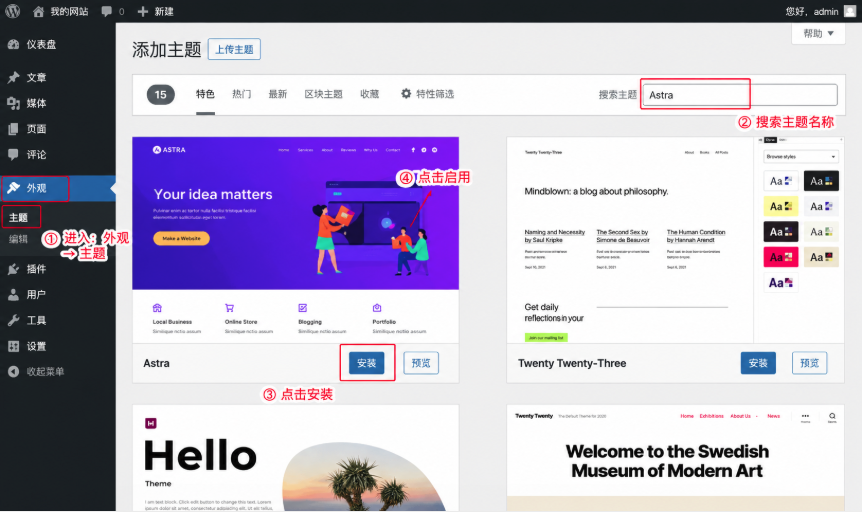Switch to the 热门 tab
Viewport: 862px width, 512px height.
(241, 95)
